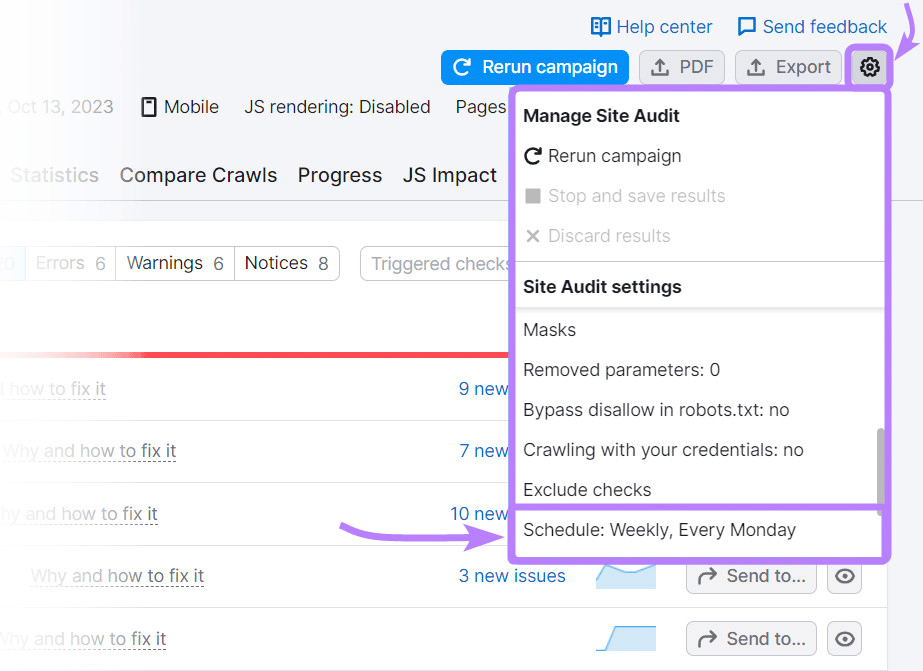The height and width of the screenshot is (671, 923).
Task: Open the Site Audit settings gear
Action: click(x=870, y=67)
